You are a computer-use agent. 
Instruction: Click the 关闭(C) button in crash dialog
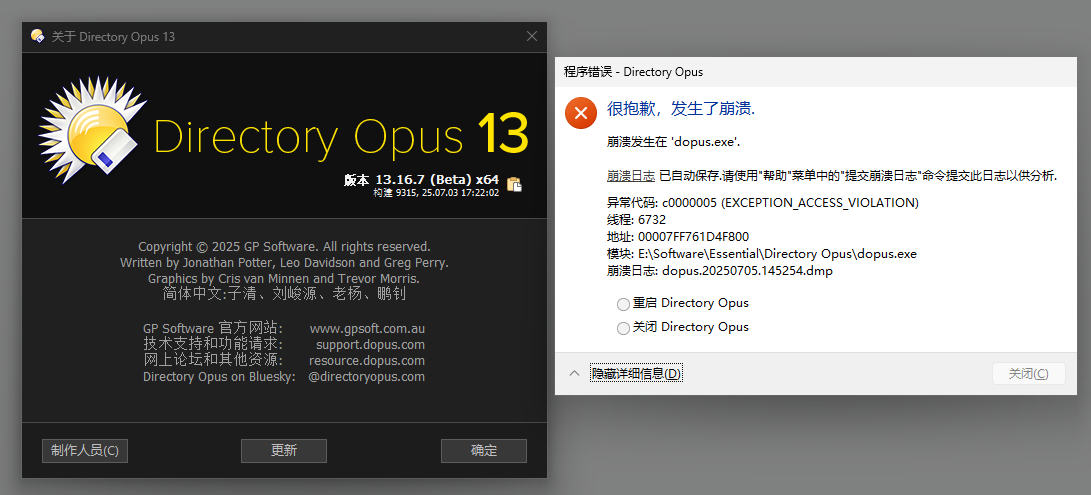pyautogui.click(x=1028, y=374)
